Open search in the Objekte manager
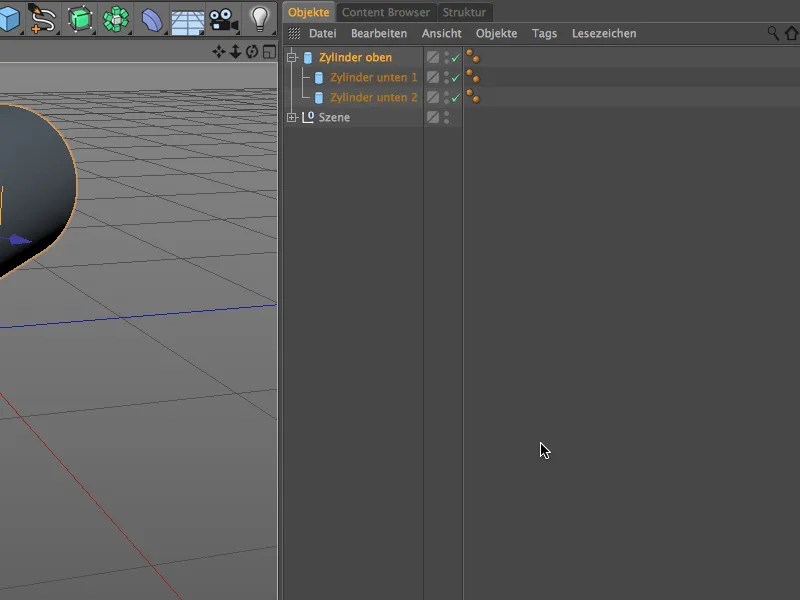This screenshot has width=800, height=600. tap(773, 33)
